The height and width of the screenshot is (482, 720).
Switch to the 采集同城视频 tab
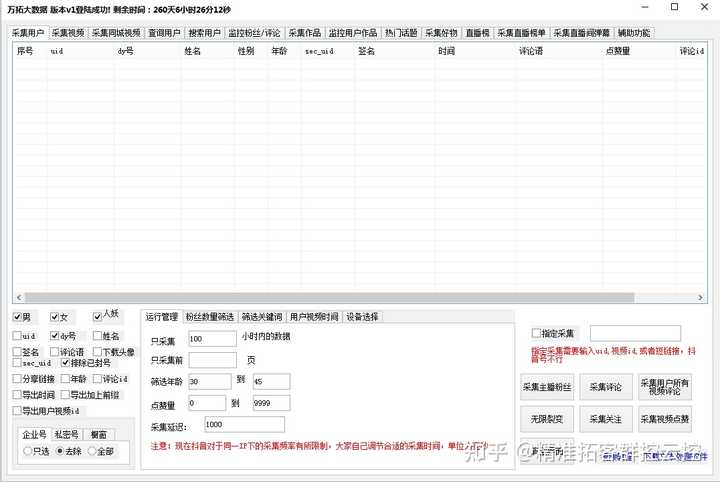coord(116,33)
